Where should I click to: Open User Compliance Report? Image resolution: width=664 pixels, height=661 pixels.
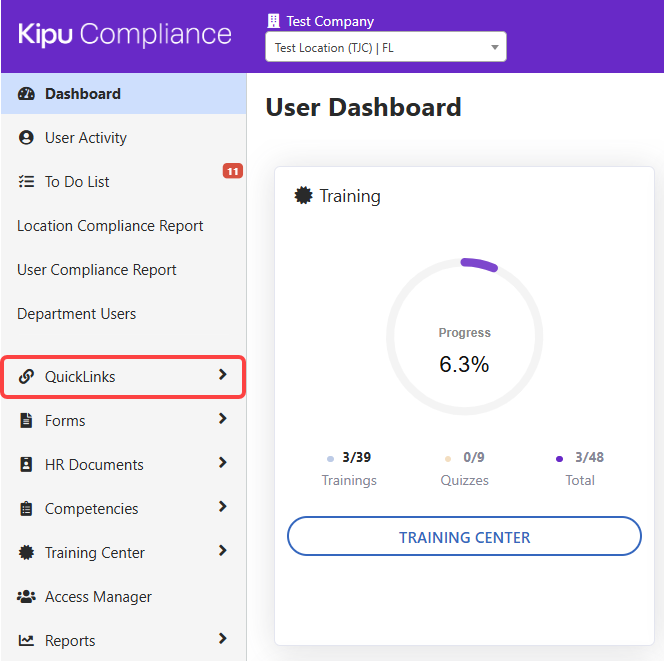[x=97, y=270]
